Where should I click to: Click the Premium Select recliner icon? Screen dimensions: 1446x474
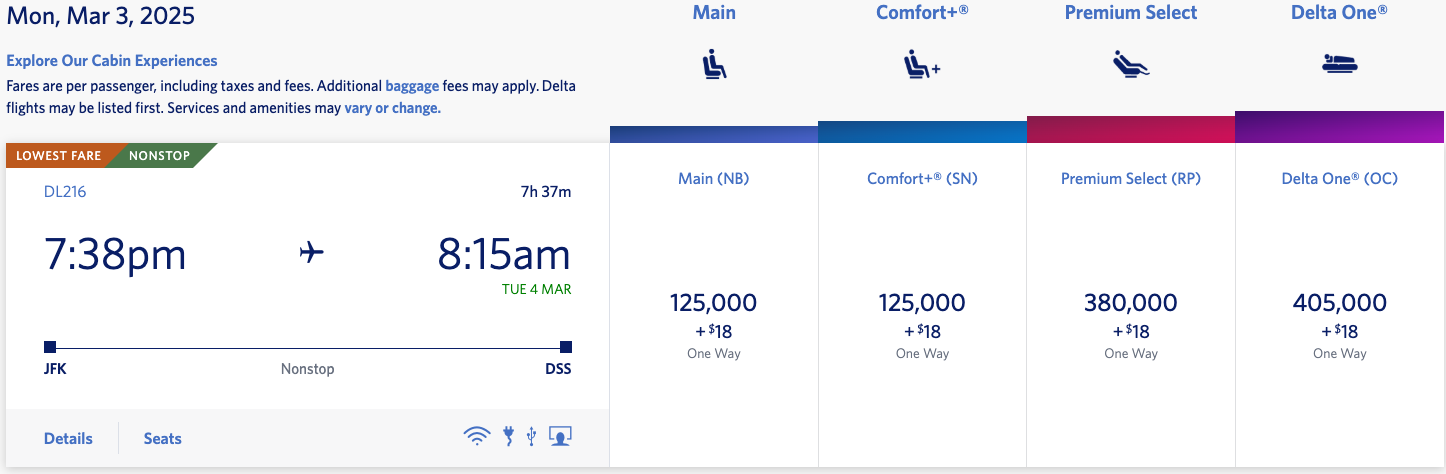pos(1130,66)
